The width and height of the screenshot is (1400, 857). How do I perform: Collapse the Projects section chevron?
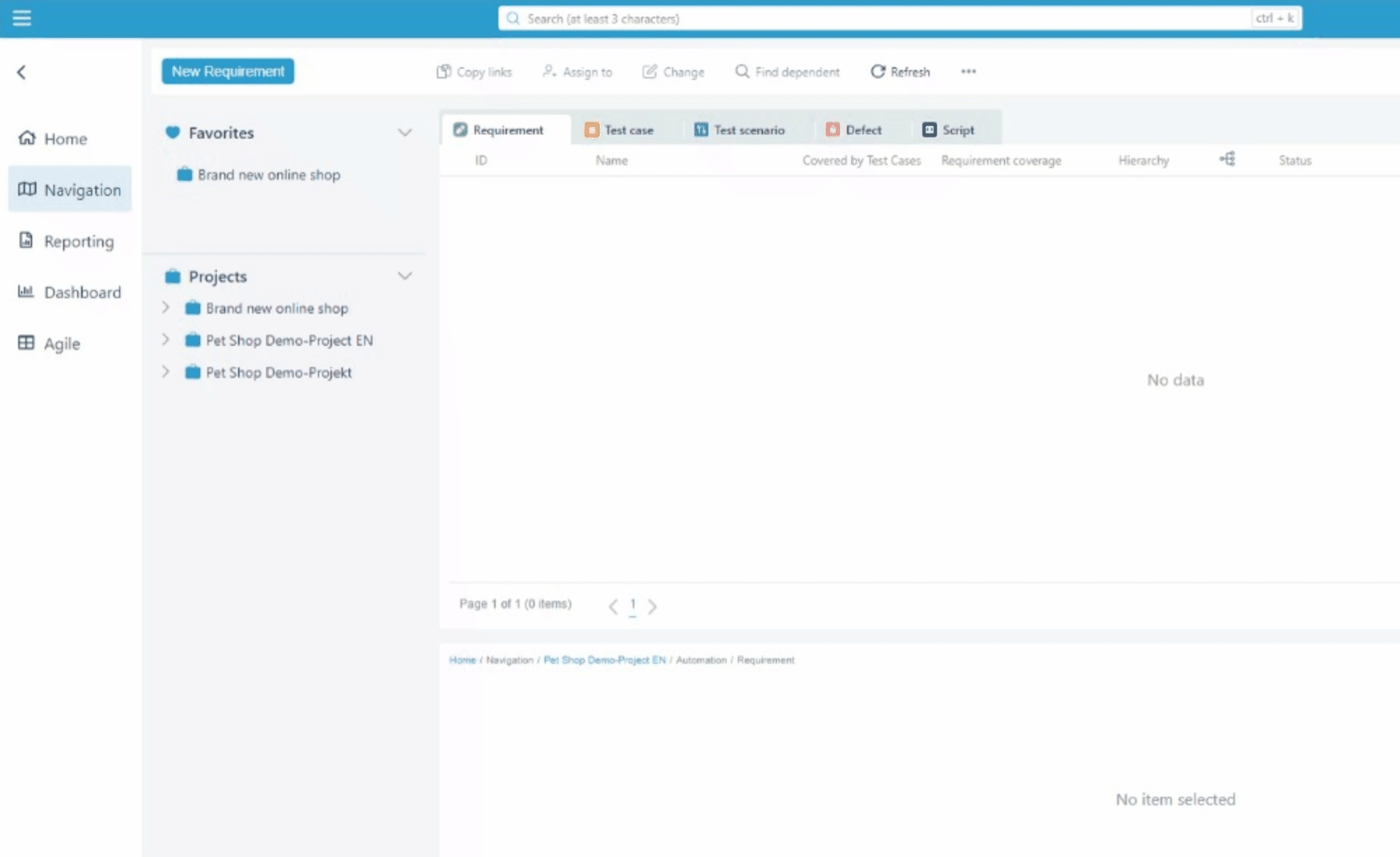pos(405,276)
